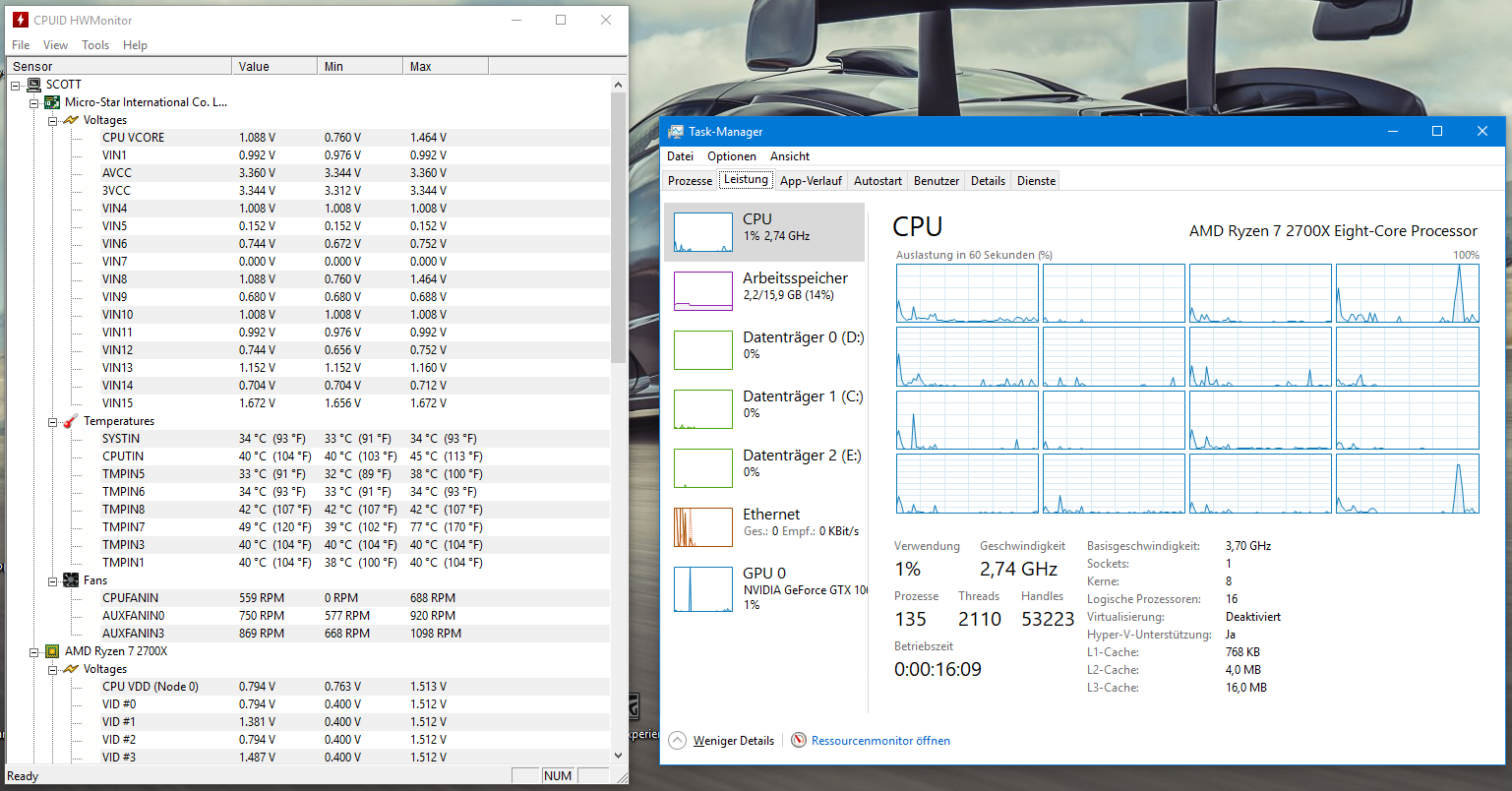Image resolution: width=1512 pixels, height=791 pixels.
Task: Switch to the Leistung tab
Action: (x=746, y=179)
